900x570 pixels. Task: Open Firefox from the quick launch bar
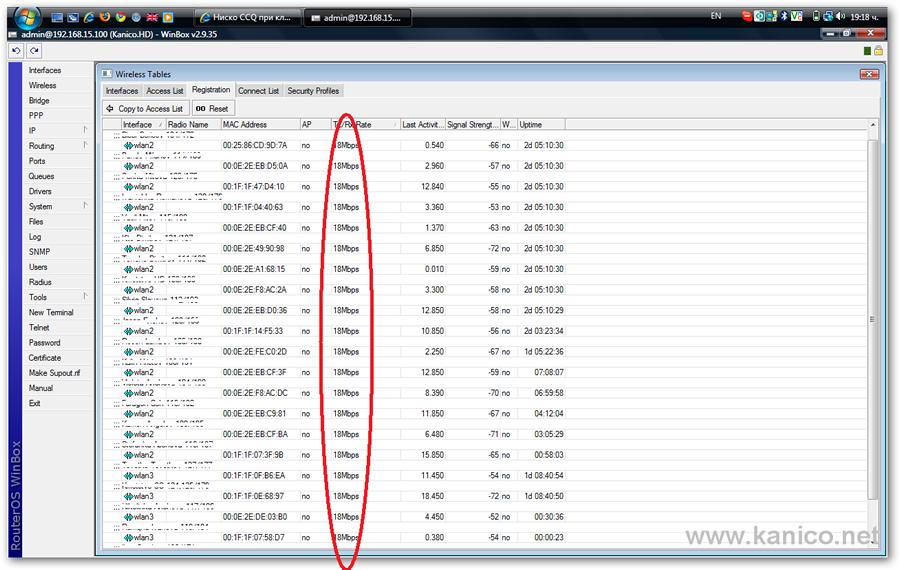click(105, 17)
